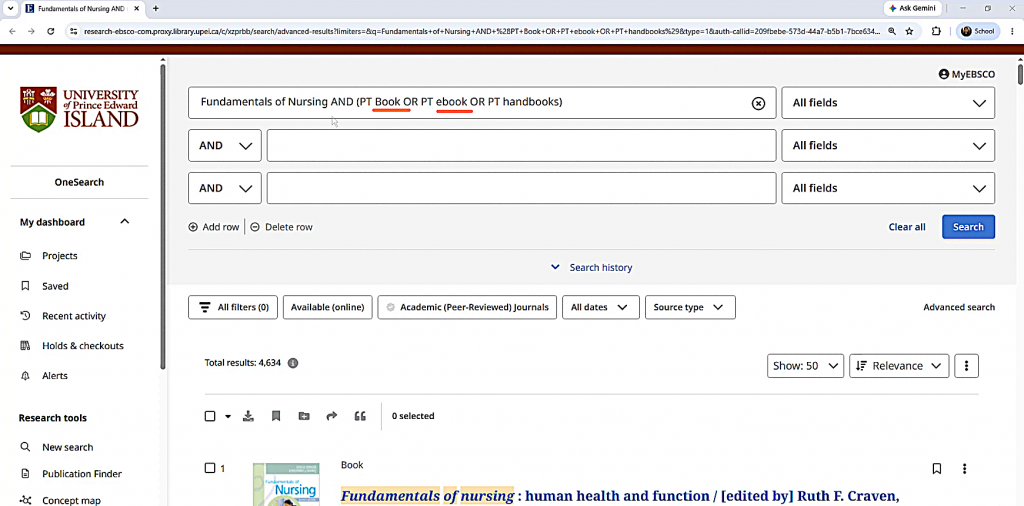This screenshot has height=506, width=1024.
Task: Click the browser address bar
Action: point(480,31)
